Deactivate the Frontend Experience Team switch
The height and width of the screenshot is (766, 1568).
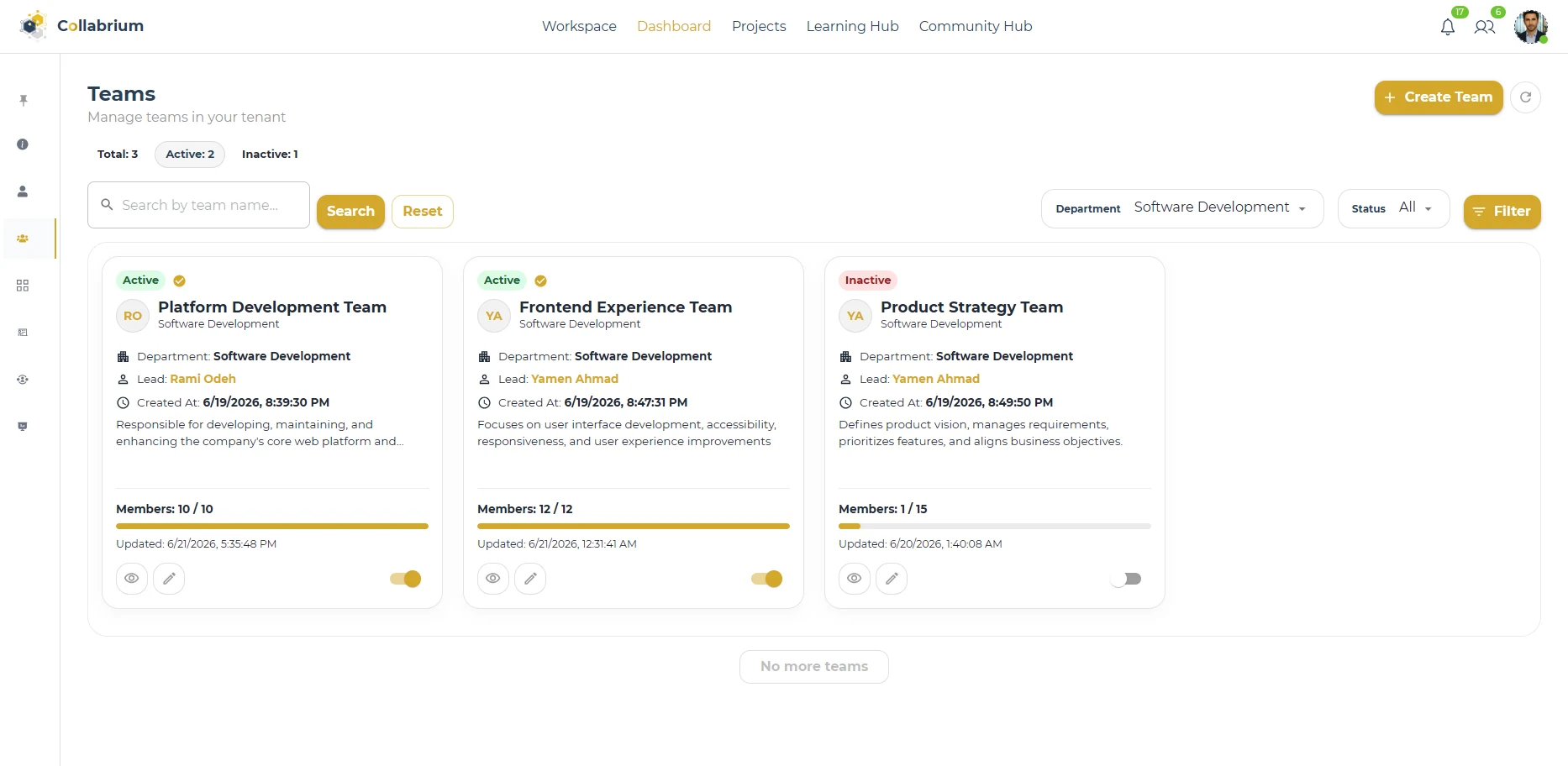(766, 579)
